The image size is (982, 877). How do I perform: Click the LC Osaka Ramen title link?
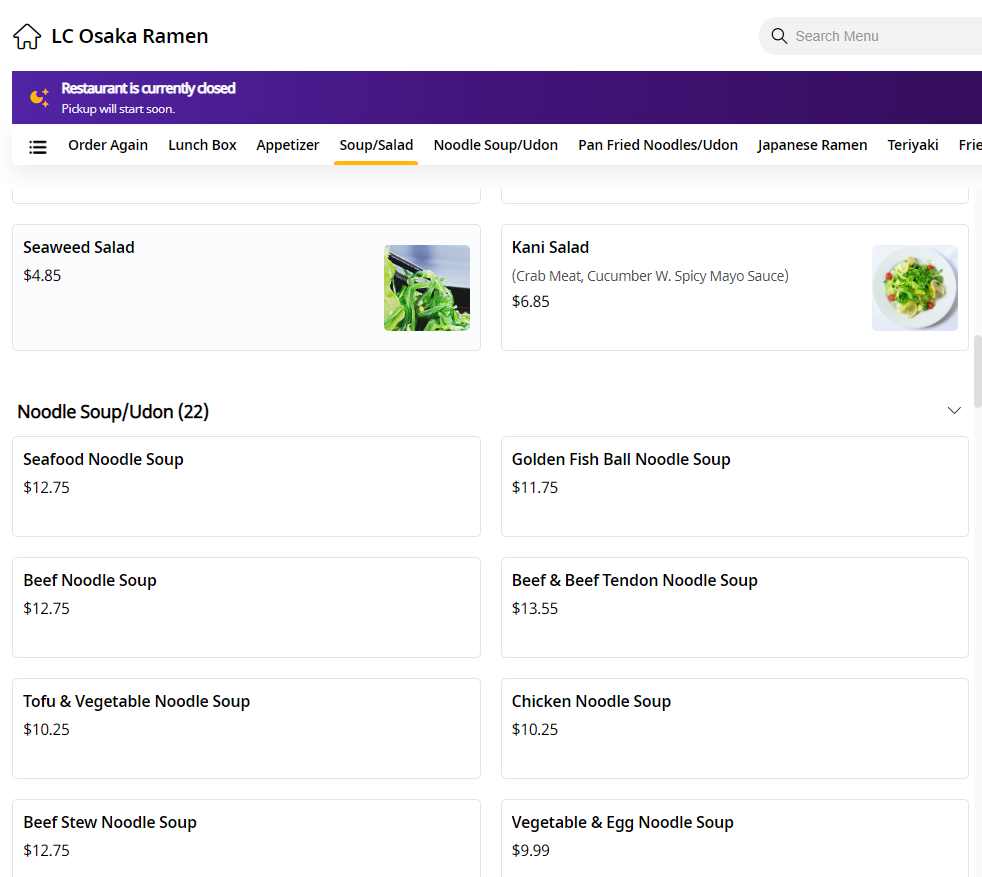pos(130,37)
